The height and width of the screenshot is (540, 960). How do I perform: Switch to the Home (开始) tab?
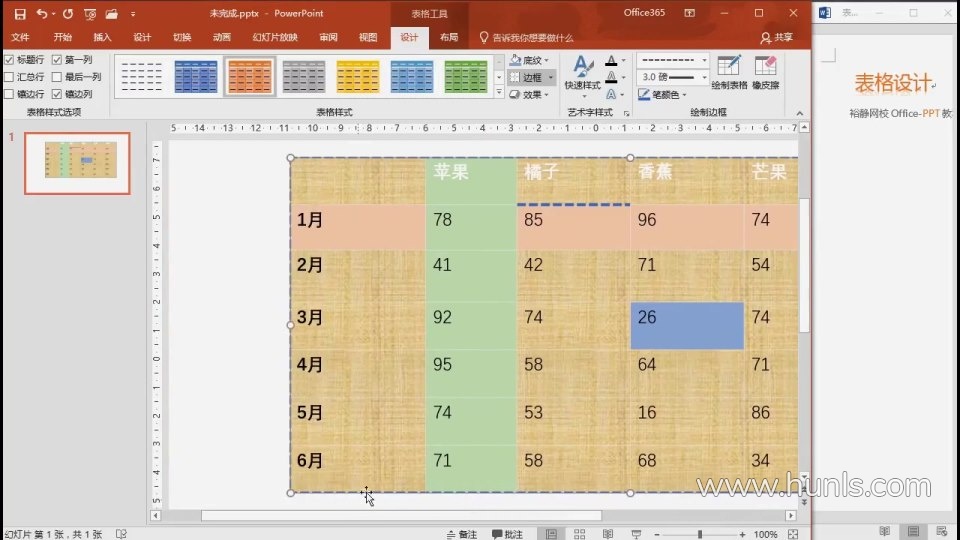pyautogui.click(x=62, y=37)
